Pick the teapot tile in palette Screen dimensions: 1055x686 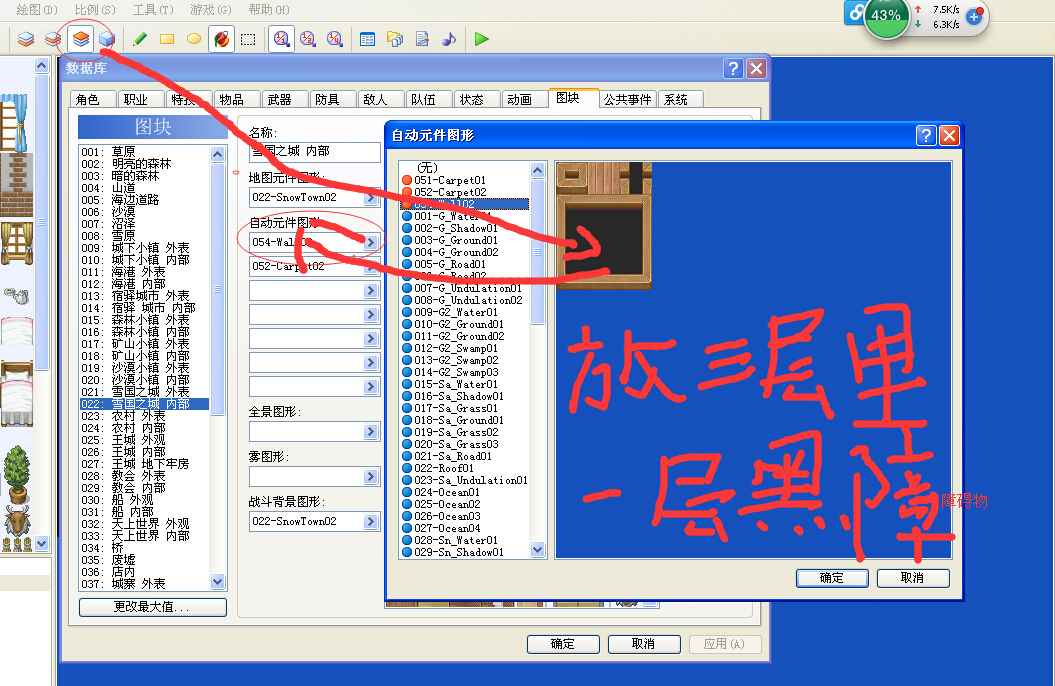(x=15, y=295)
